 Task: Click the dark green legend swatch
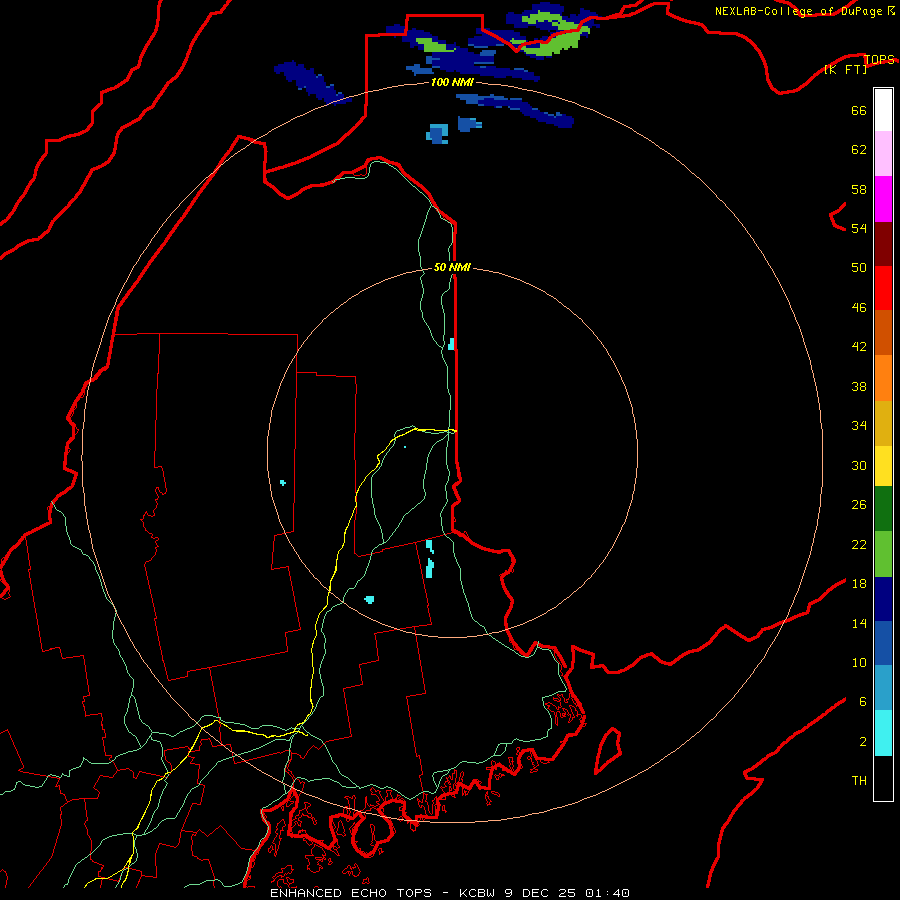(x=883, y=509)
